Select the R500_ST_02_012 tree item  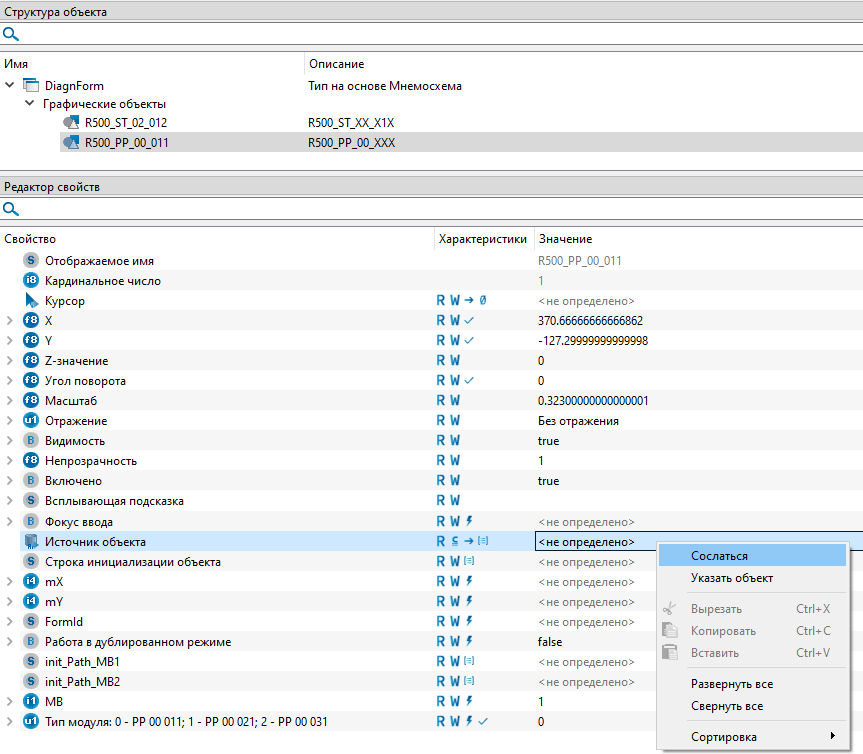click(x=126, y=122)
